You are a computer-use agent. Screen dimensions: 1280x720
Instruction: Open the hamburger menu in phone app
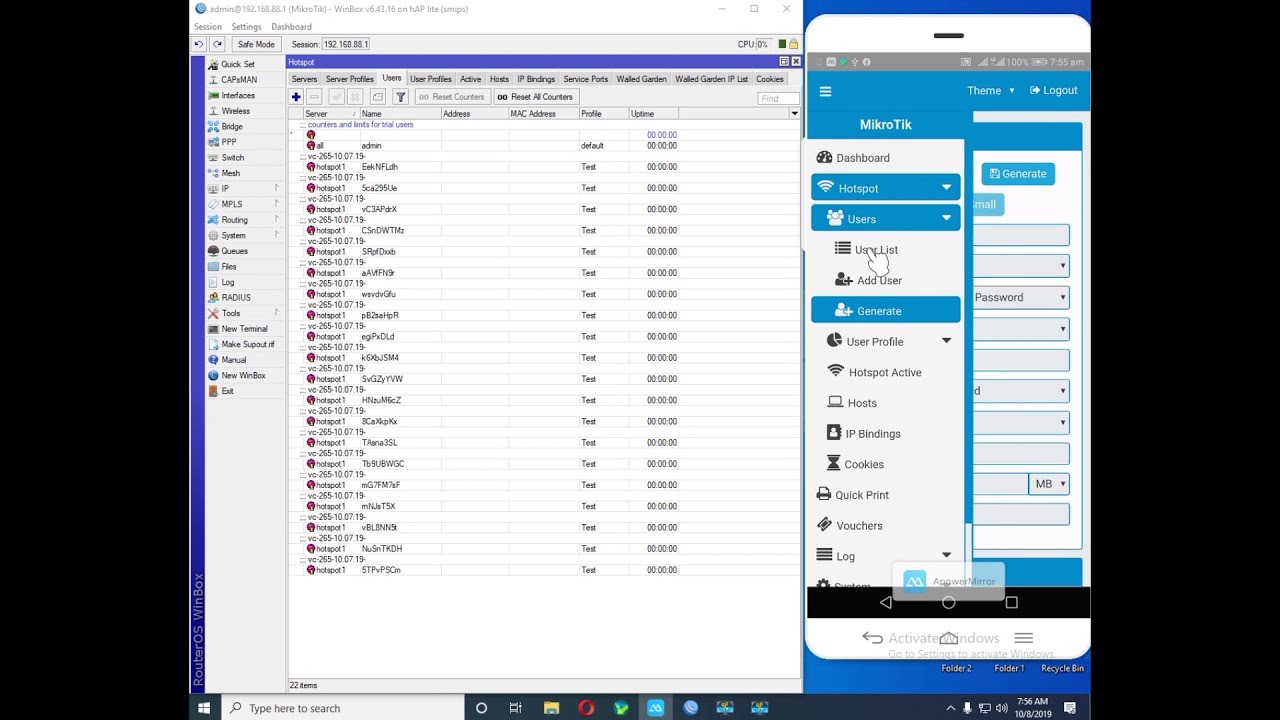coord(825,91)
